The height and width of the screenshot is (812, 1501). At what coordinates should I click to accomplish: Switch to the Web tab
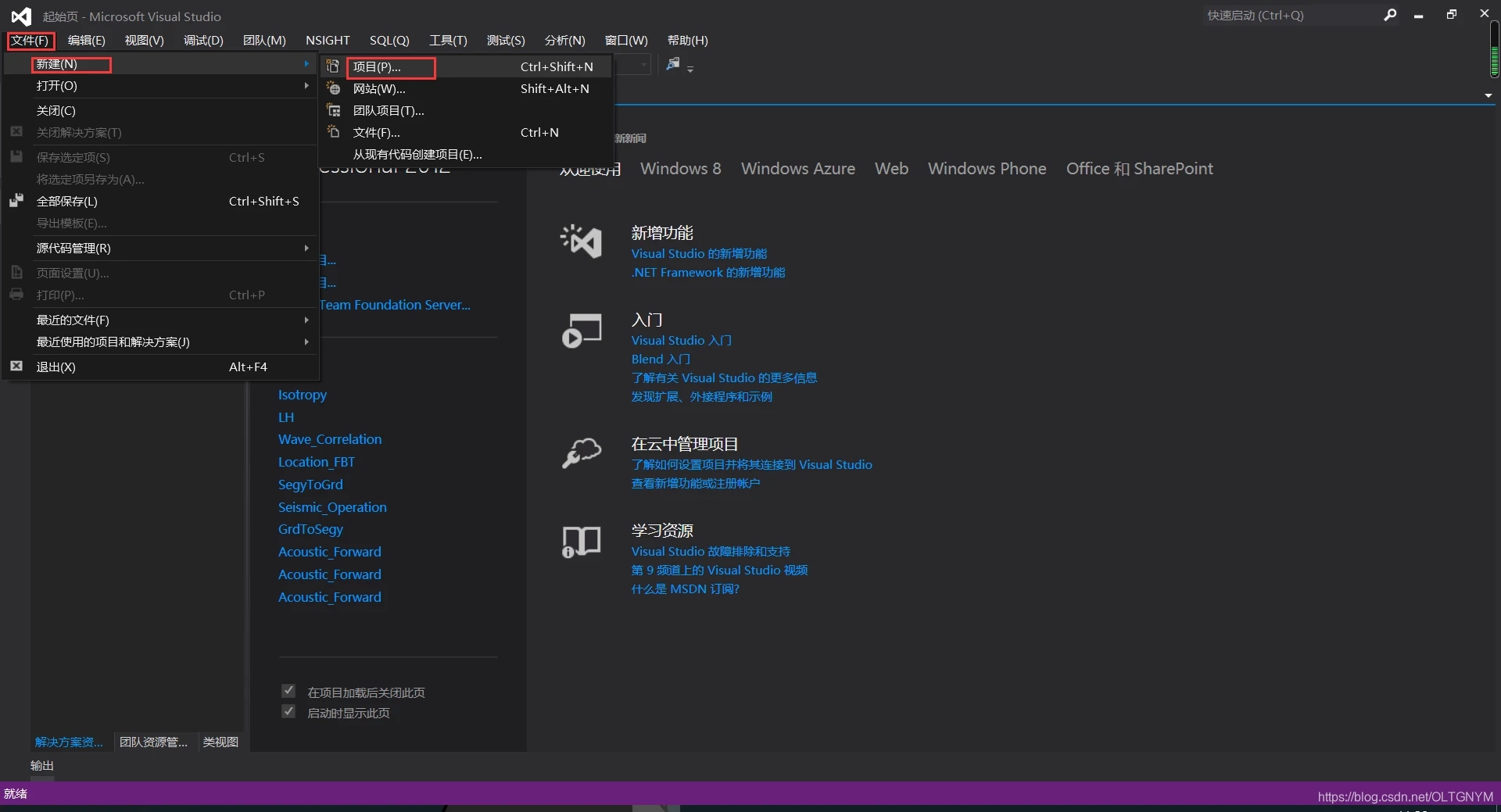coord(891,169)
